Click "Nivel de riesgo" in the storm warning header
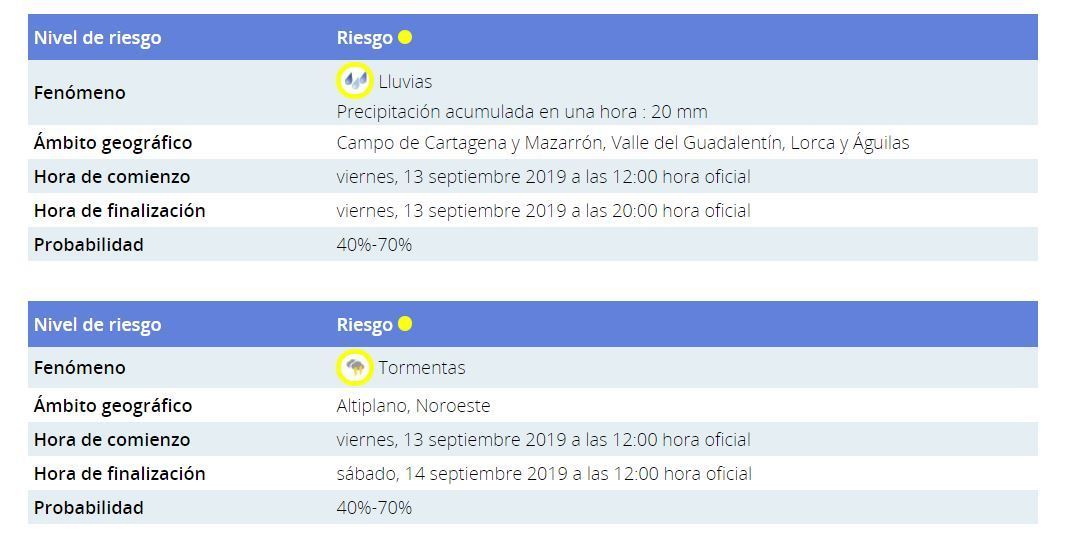This screenshot has width=1067, height=549. click(x=97, y=325)
